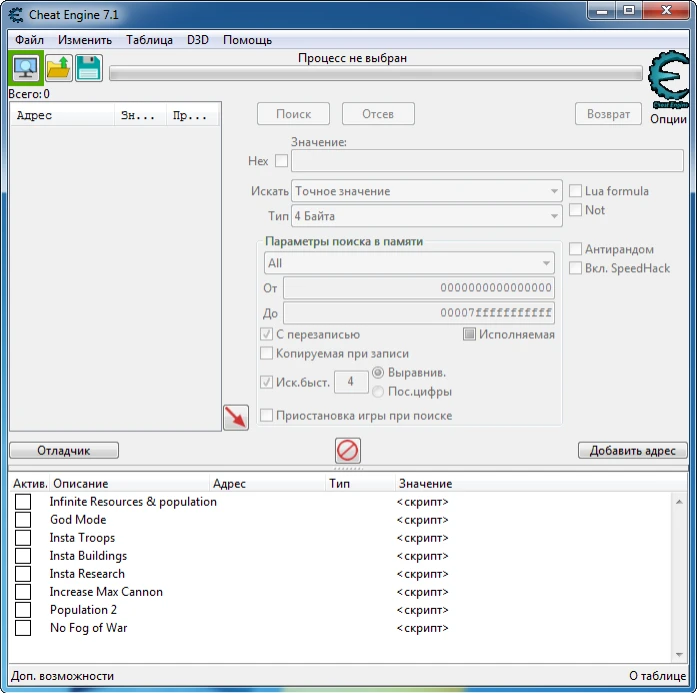Image resolution: width=697 pixels, height=693 pixels.
Task: Open the All memory region dropdown
Action: pyautogui.click(x=409, y=263)
